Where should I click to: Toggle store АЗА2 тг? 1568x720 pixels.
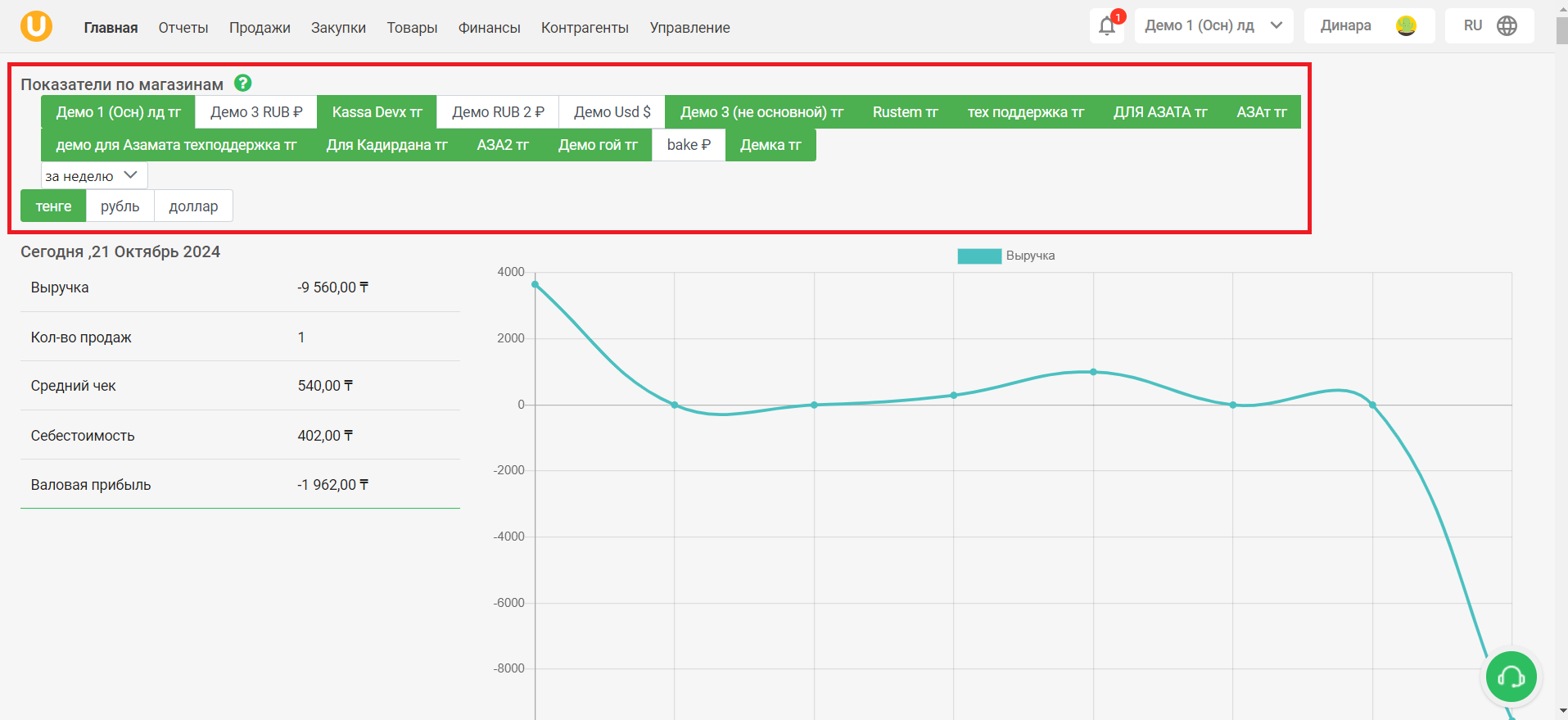click(503, 145)
